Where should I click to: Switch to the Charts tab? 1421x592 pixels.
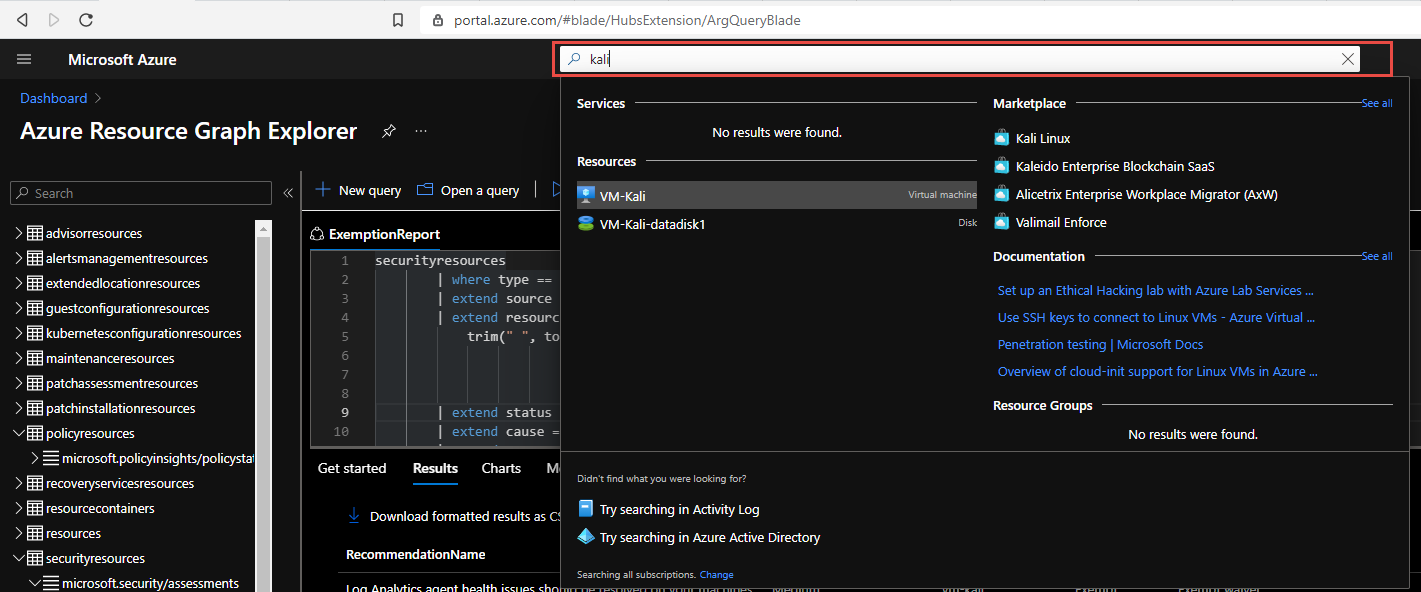point(501,468)
